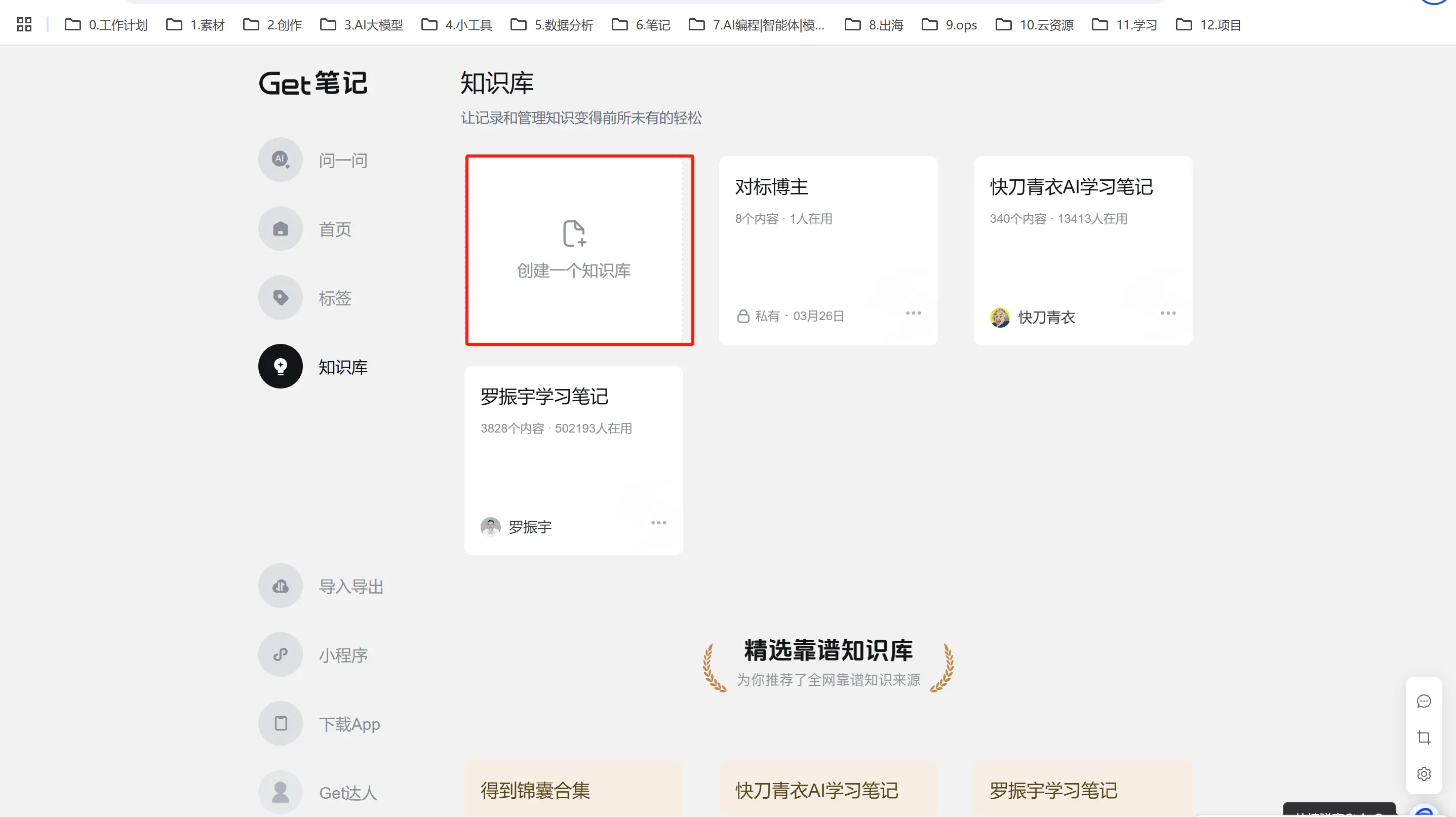Click the 下载App phone icon
This screenshot has height=817, width=1456.
[x=281, y=724]
